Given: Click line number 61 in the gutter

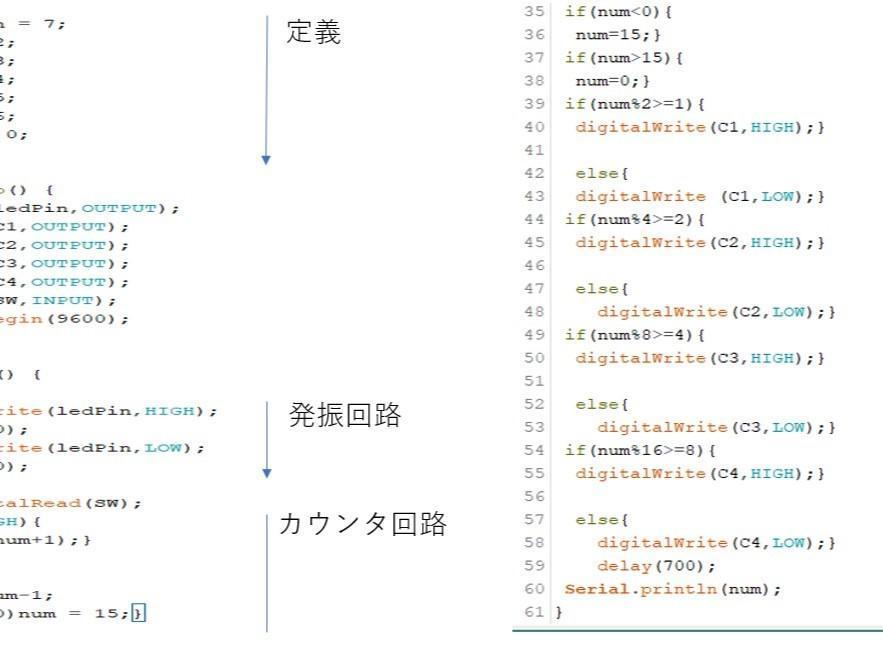Looking at the screenshot, I should pyautogui.click(x=534, y=612).
